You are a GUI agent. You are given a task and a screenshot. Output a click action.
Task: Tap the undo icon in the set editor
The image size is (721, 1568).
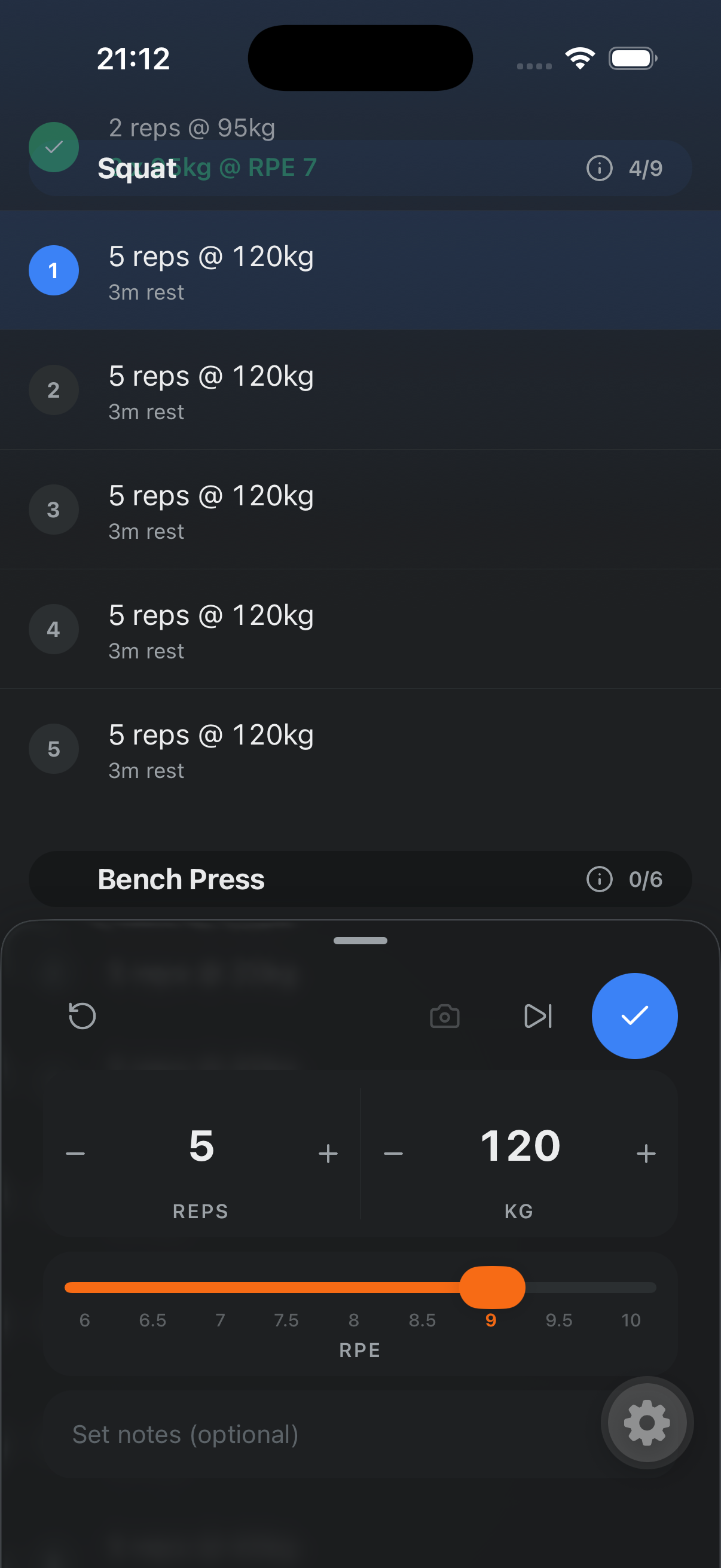(83, 1015)
